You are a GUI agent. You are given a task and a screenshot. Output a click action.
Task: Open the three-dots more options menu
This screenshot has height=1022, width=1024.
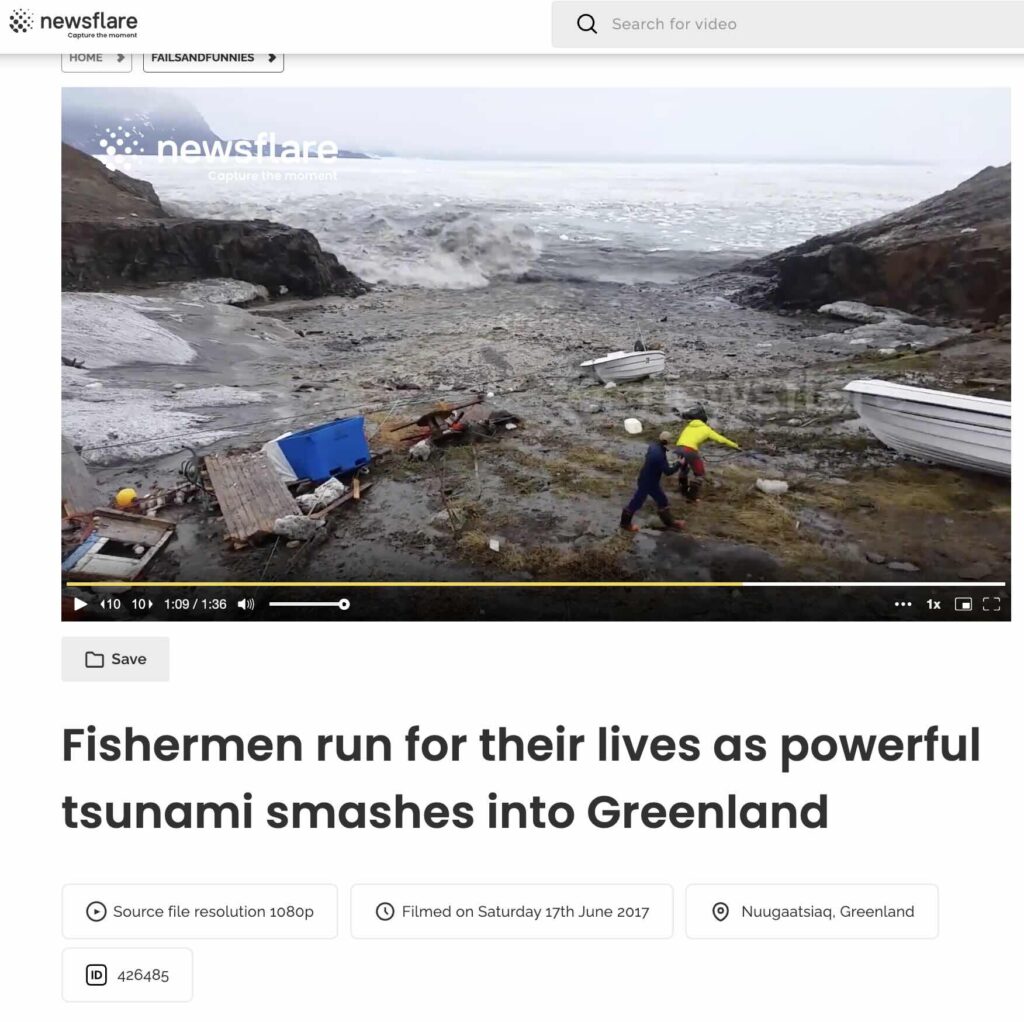[x=903, y=604]
